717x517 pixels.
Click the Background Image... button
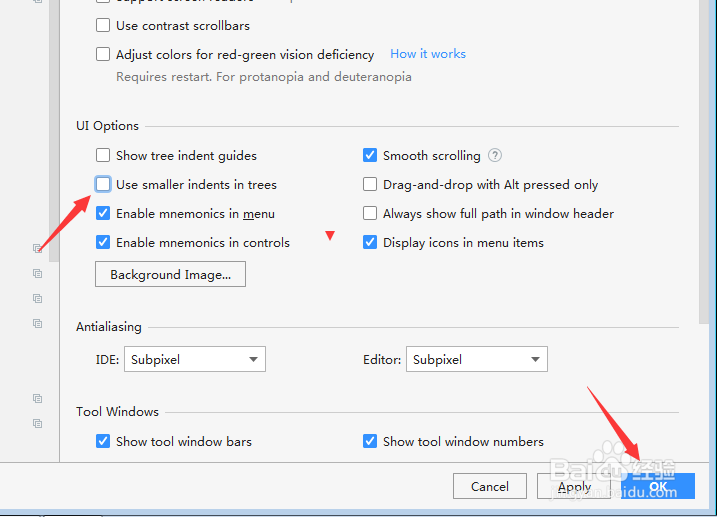click(171, 274)
